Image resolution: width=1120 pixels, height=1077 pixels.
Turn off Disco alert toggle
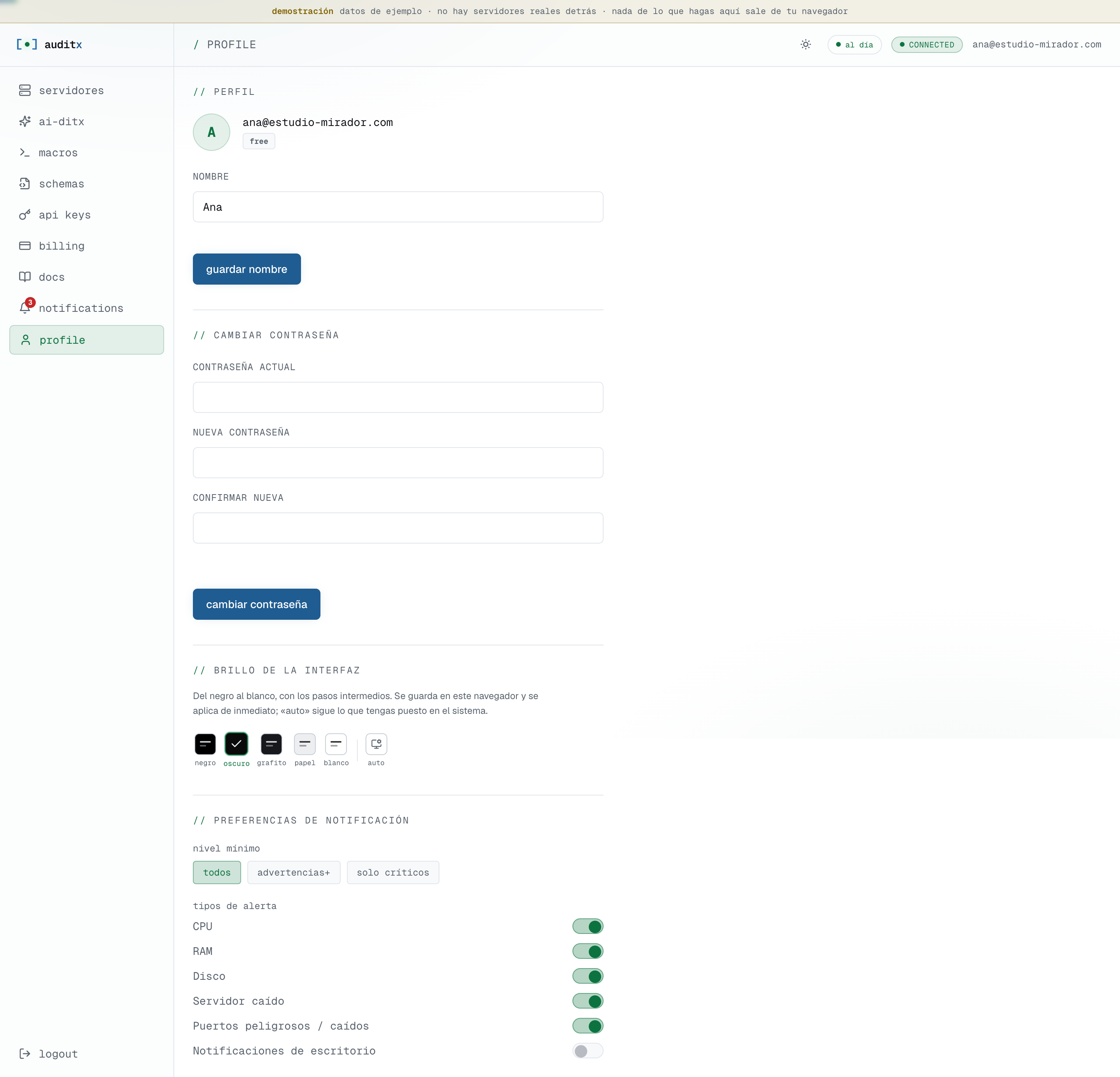pyautogui.click(x=588, y=976)
